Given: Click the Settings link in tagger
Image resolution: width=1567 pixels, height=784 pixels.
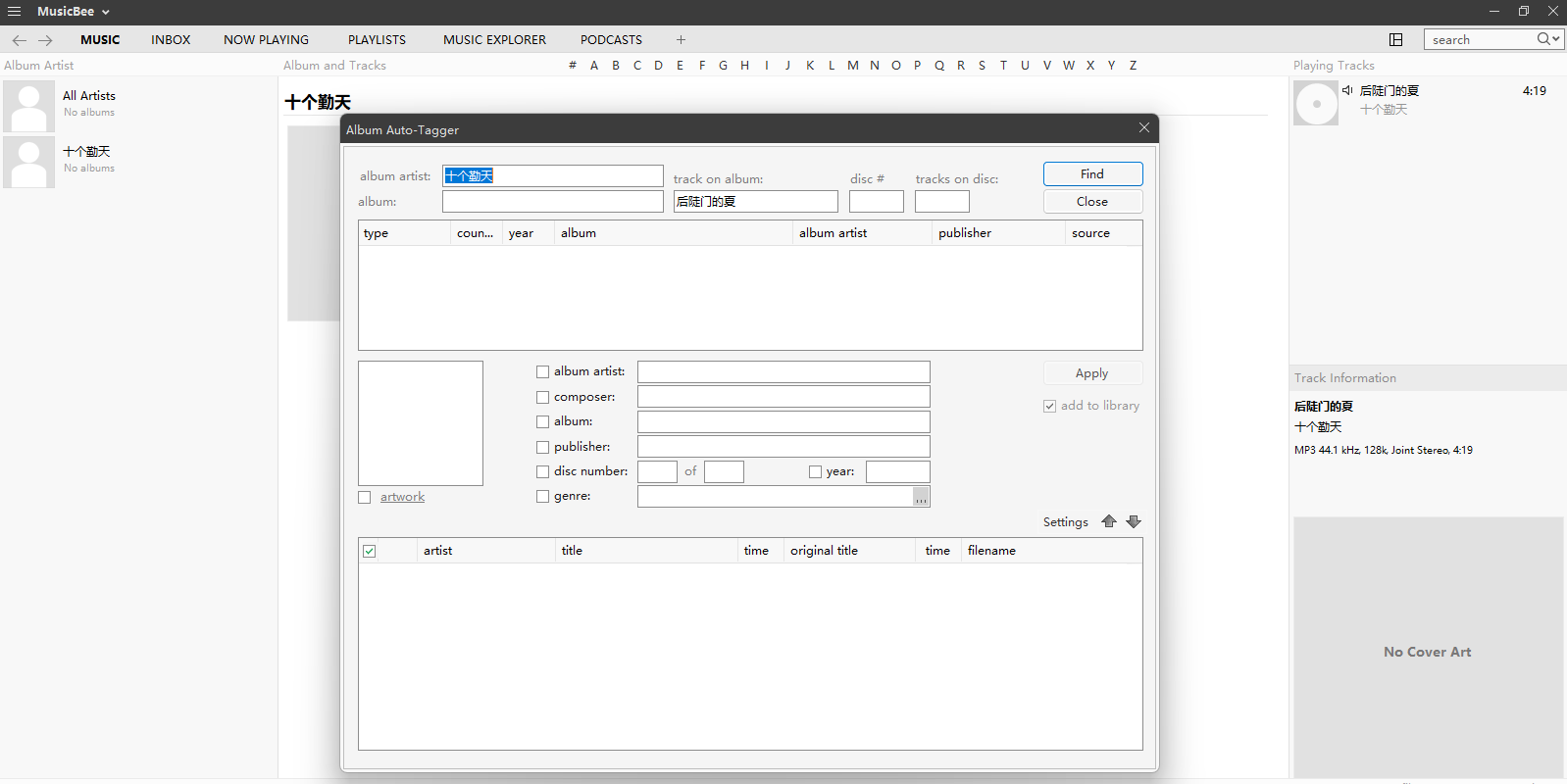Looking at the screenshot, I should click(x=1065, y=522).
